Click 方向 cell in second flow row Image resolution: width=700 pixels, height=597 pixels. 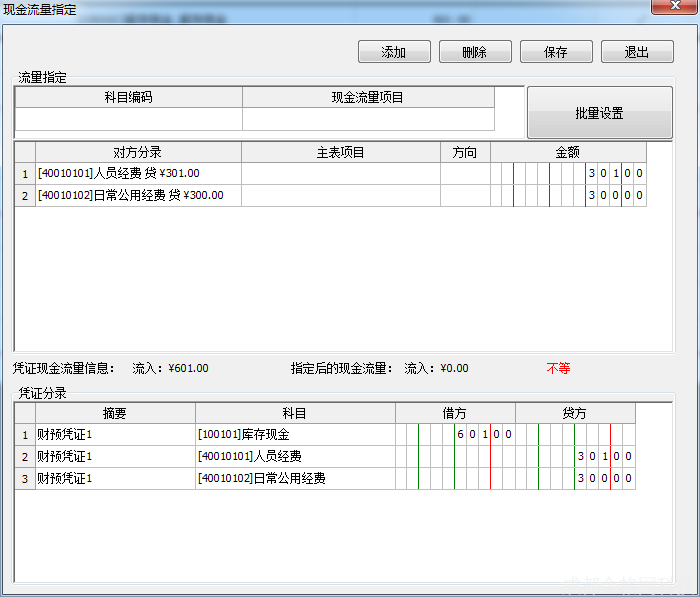(465, 196)
